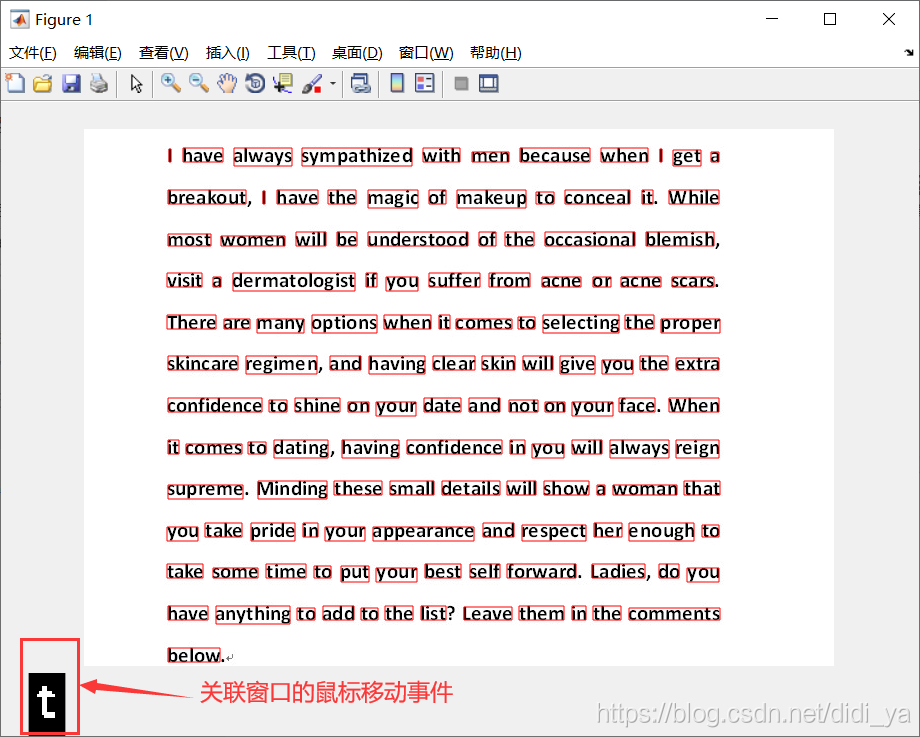Click the word 'occasional' in the image

click(x=590, y=239)
